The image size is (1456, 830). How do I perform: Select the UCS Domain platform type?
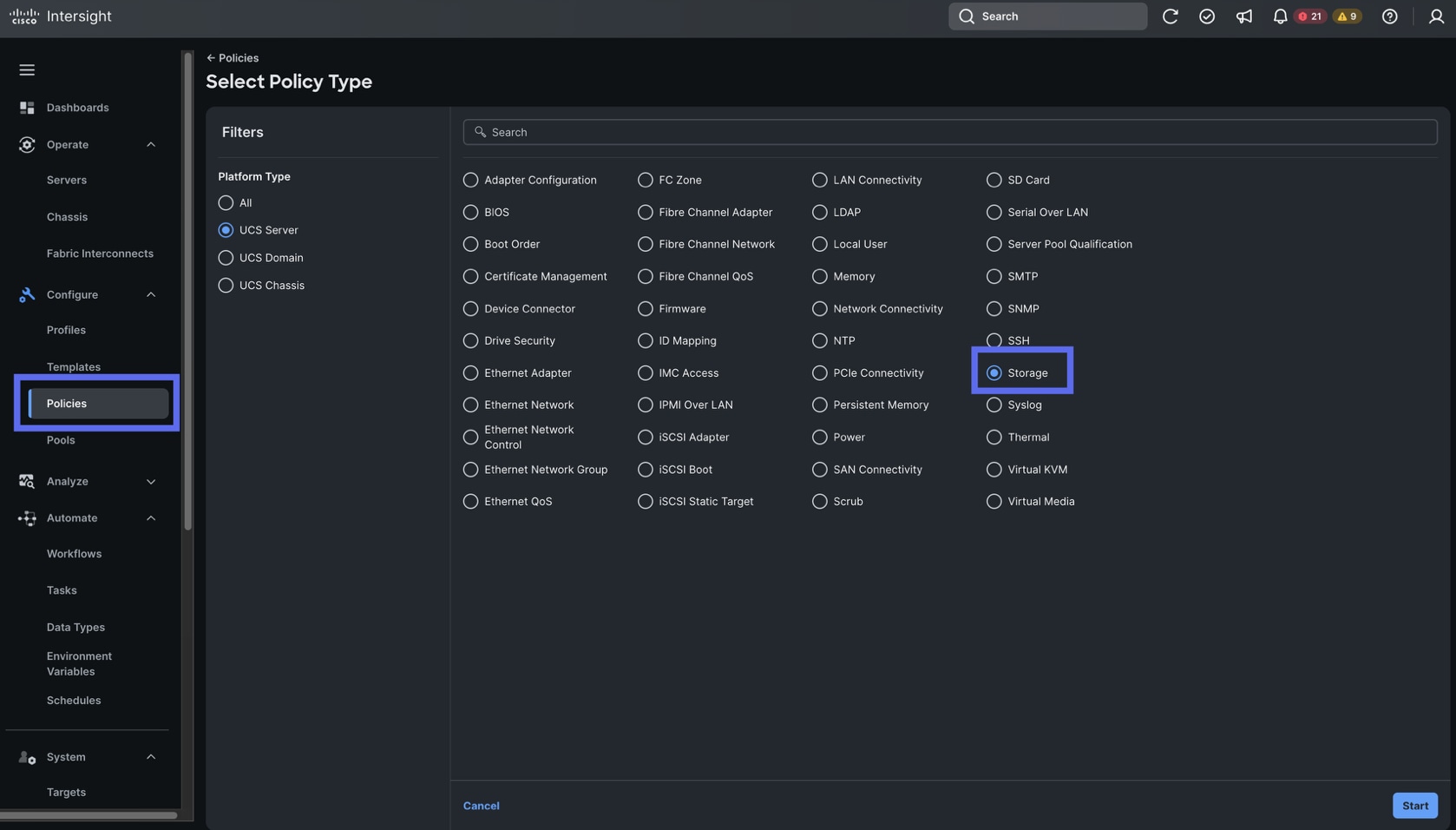point(226,258)
